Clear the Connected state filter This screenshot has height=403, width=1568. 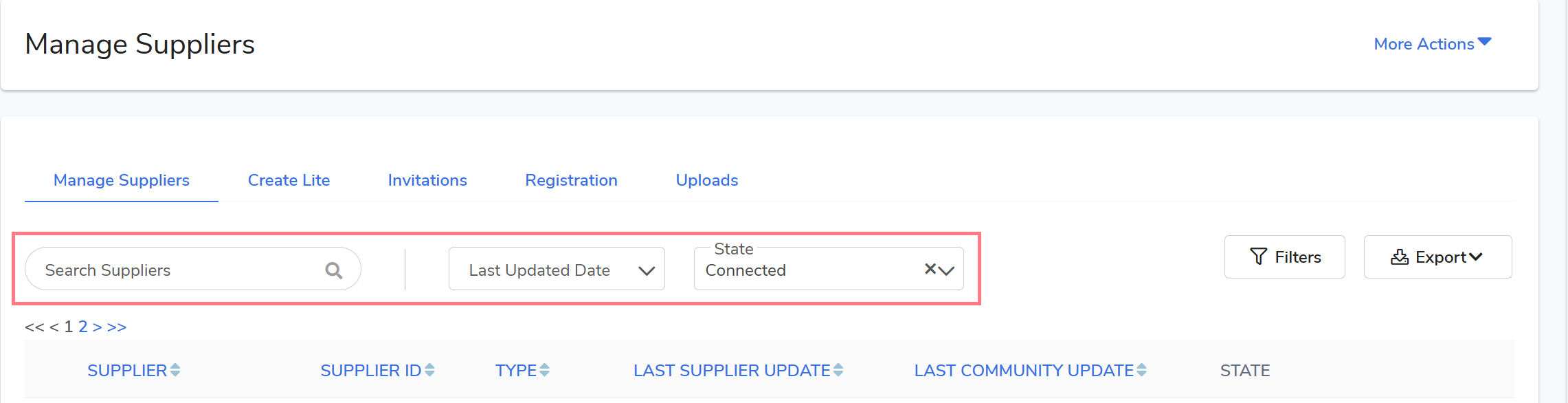tap(930, 269)
